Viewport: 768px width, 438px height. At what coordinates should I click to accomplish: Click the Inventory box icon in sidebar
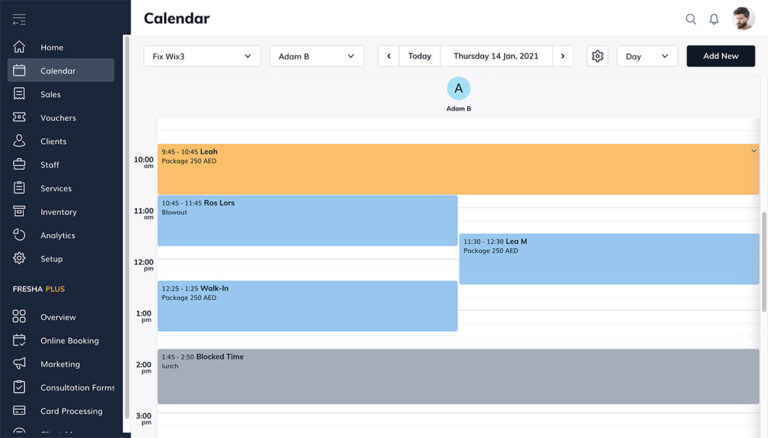(19, 212)
